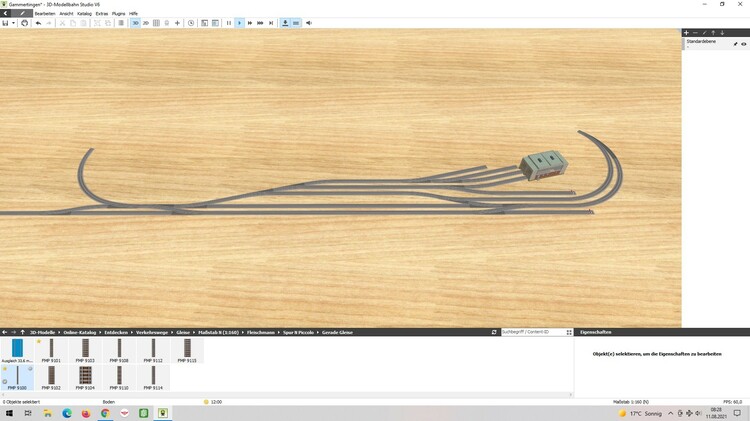
Task: Select the FMP 9103 track thumbnail
Action: (x=85, y=350)
